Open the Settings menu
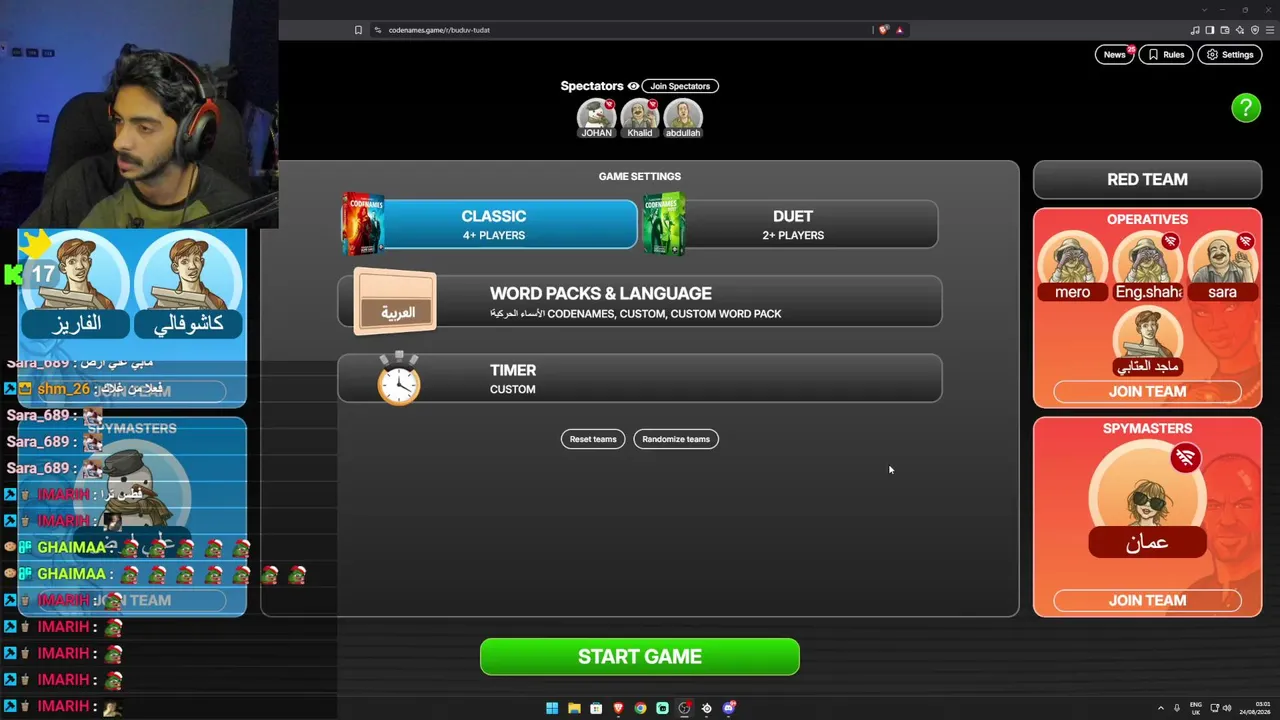1280x720 pixels. (1230, 55)
